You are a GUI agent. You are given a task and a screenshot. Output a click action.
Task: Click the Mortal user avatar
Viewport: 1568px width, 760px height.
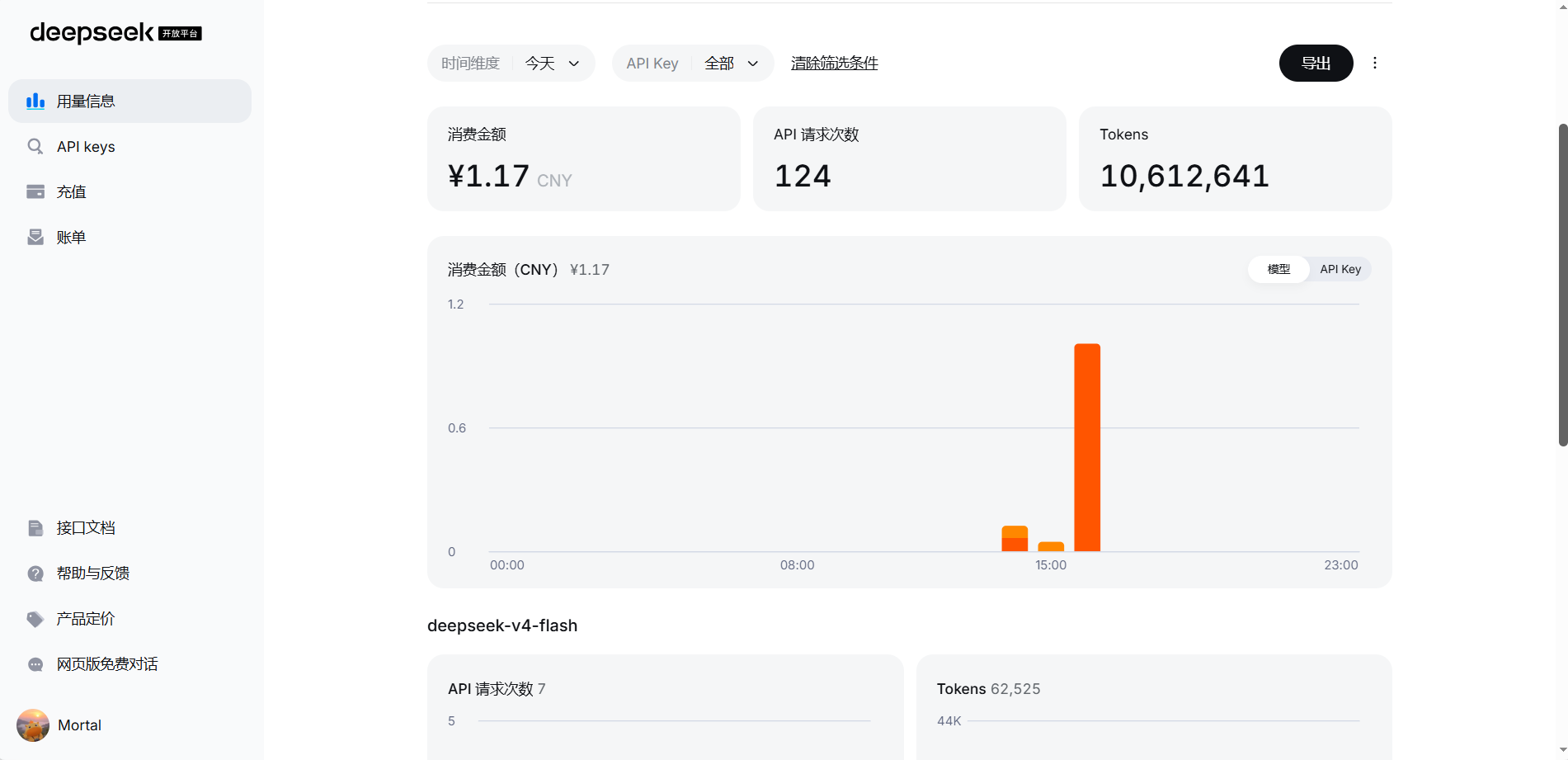click(x=33, y=725)
